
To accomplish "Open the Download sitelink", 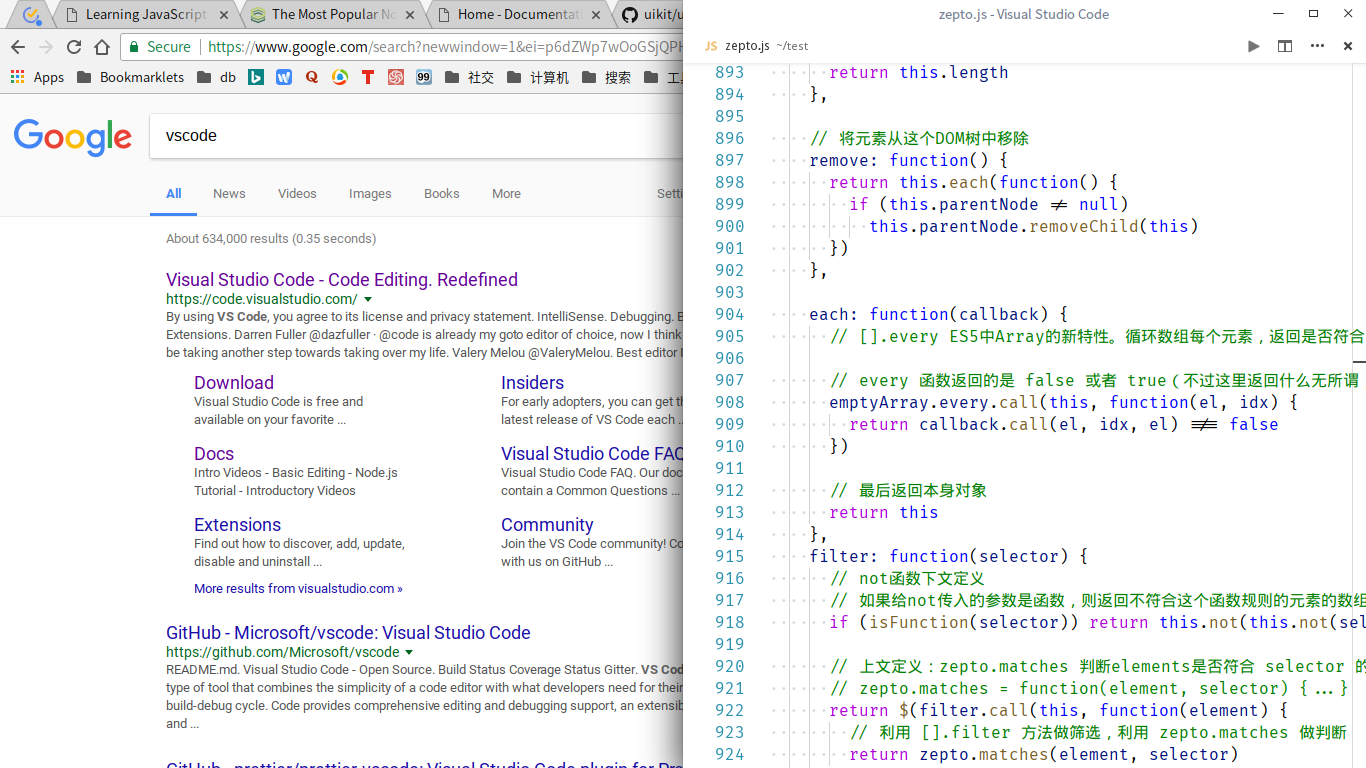I will tap(234, 383).
